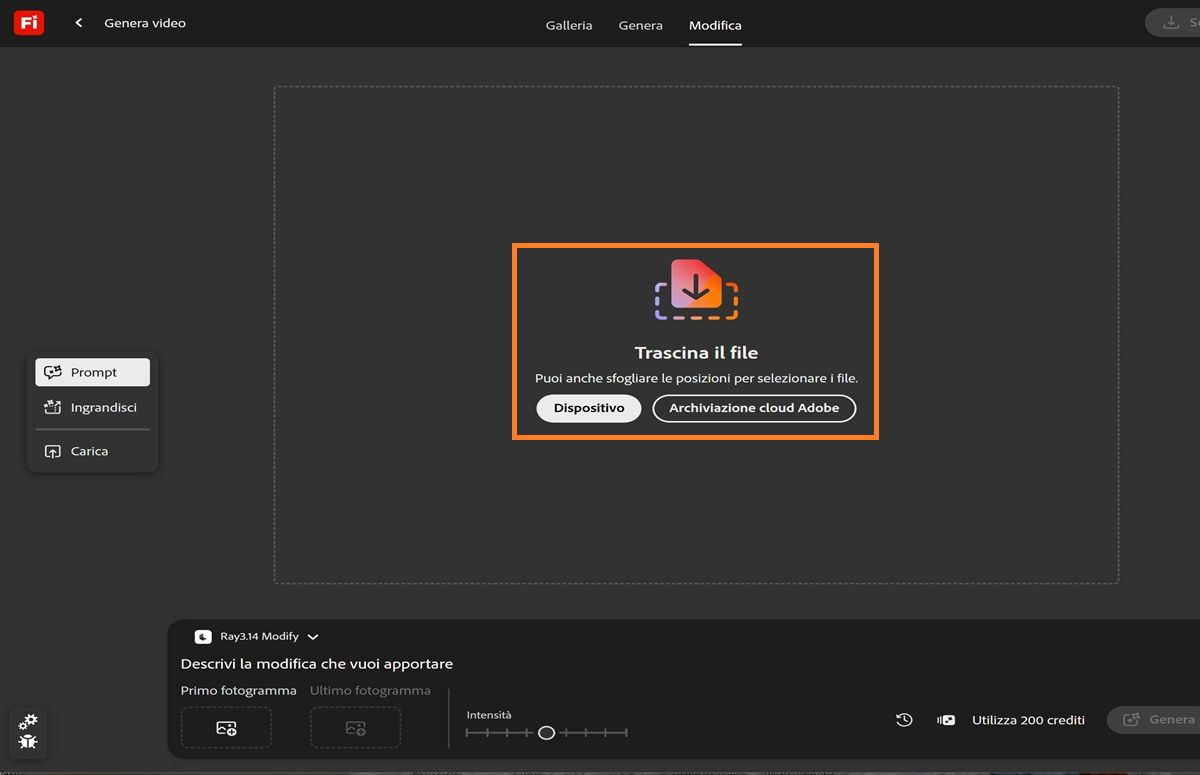The image size is (1200, 775).
Task: Open Archiviazione cloud Adobe
Action: coord(754,408)
